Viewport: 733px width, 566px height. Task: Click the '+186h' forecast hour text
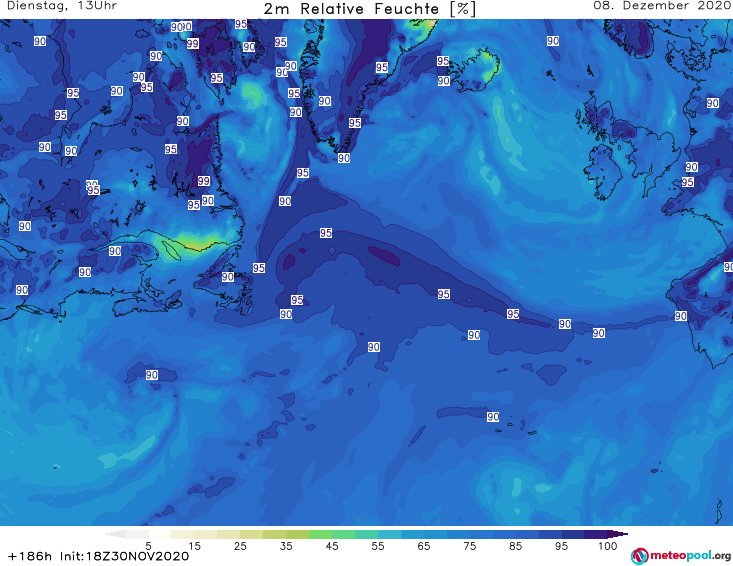tap(30, 556)
